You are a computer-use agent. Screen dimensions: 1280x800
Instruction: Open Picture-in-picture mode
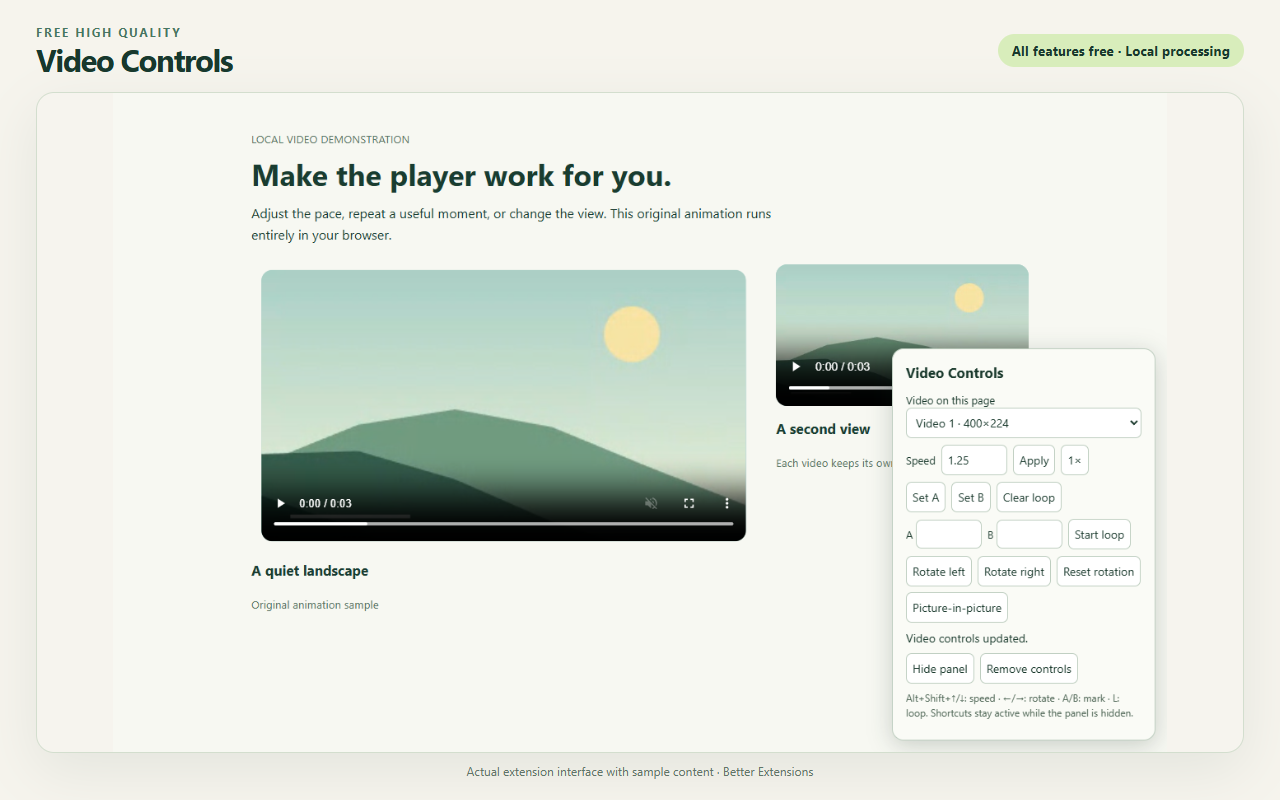click(957, 607)
